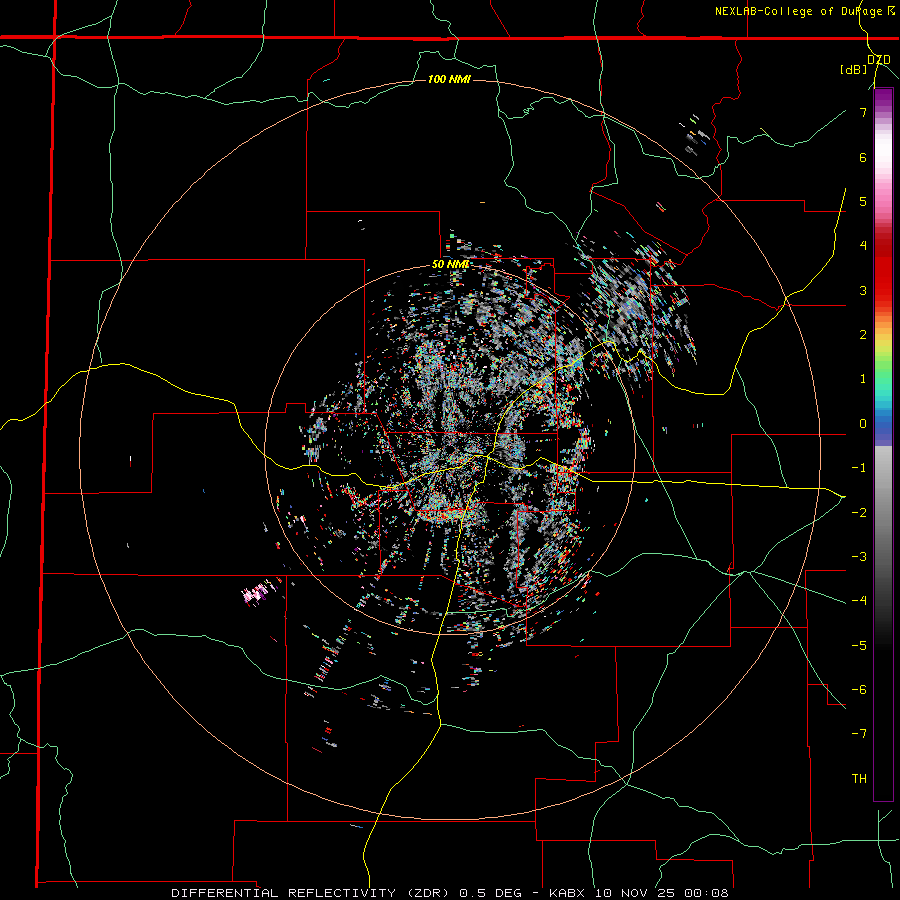Click the 7 value on color scale
This screenshot has height=900, width=900.
(863, 112)
